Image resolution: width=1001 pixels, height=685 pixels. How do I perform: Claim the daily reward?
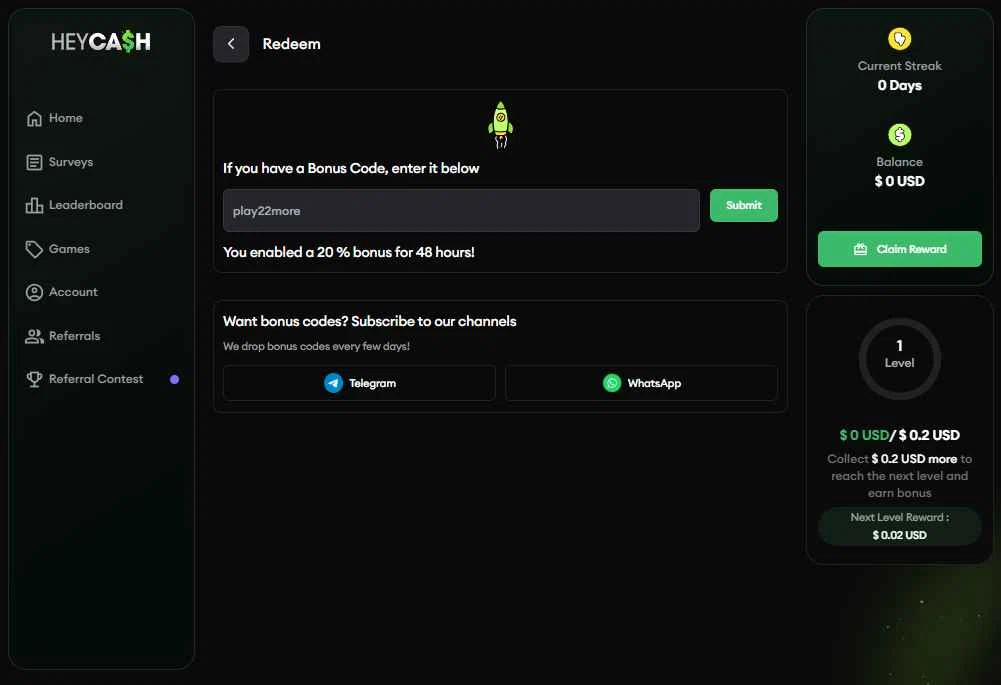pyautogui.click(x=899, y=249)
